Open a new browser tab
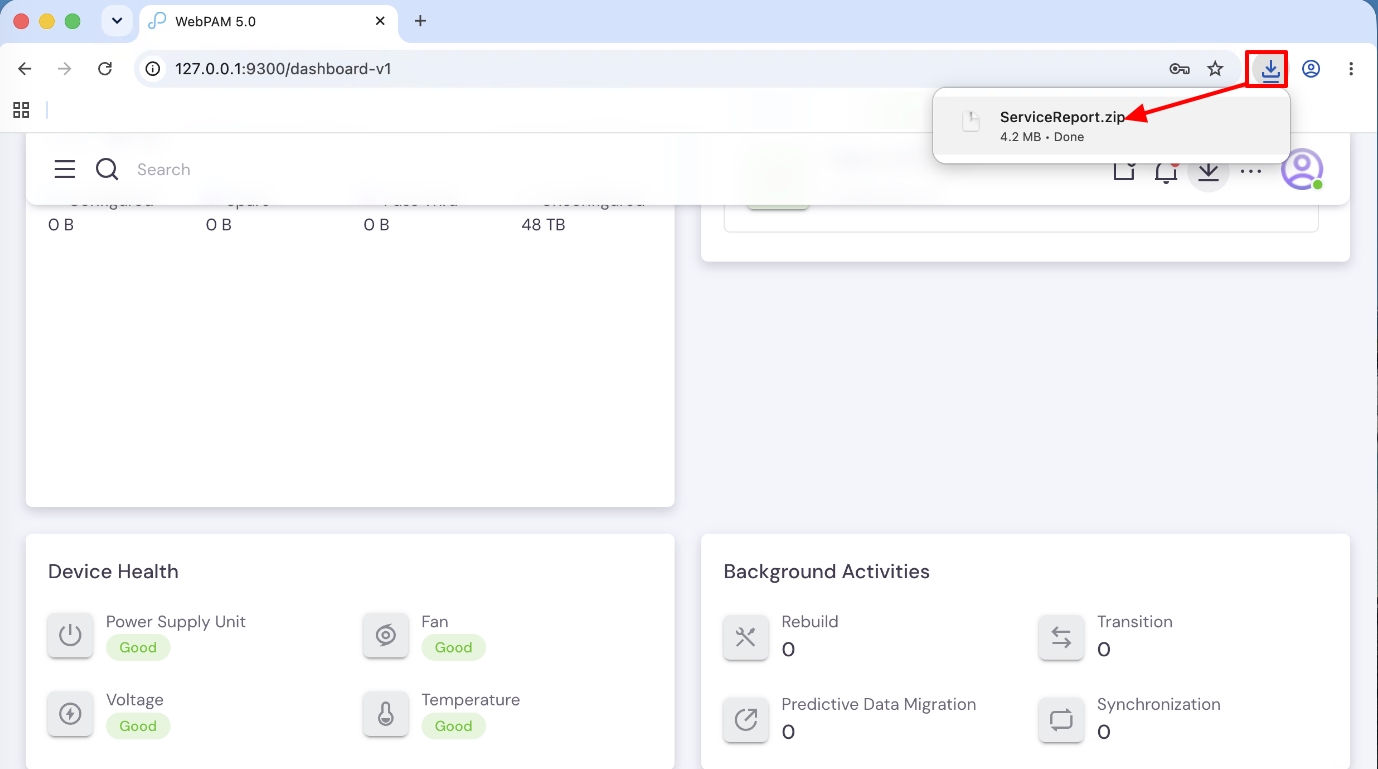The height and width of the screenshot is (769, 1378). (x=420, y=21)
